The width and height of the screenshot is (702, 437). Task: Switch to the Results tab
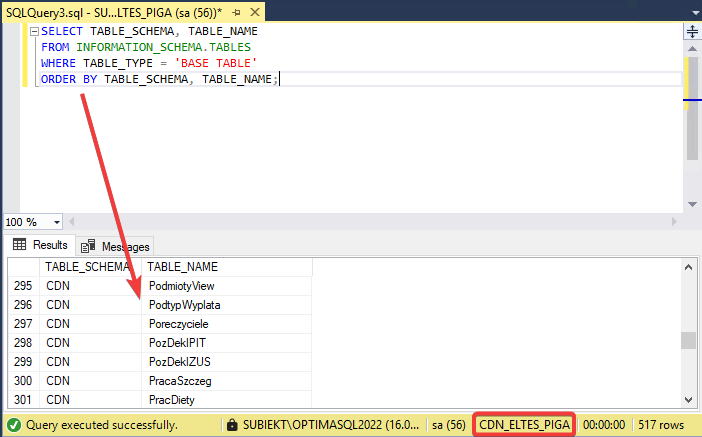tap(40, 245)
